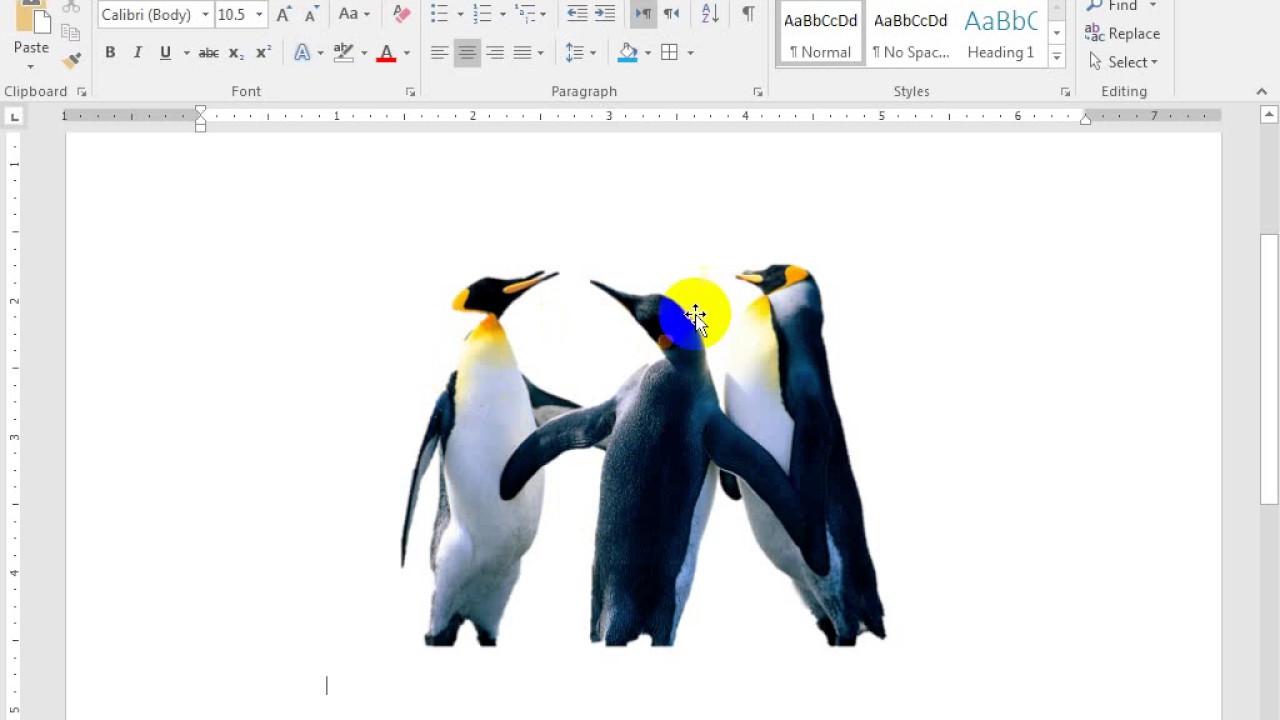This screenshot has height=720, width=1280.
Task: Clear all formatting with the eraser icon
Action: [402, 14]
